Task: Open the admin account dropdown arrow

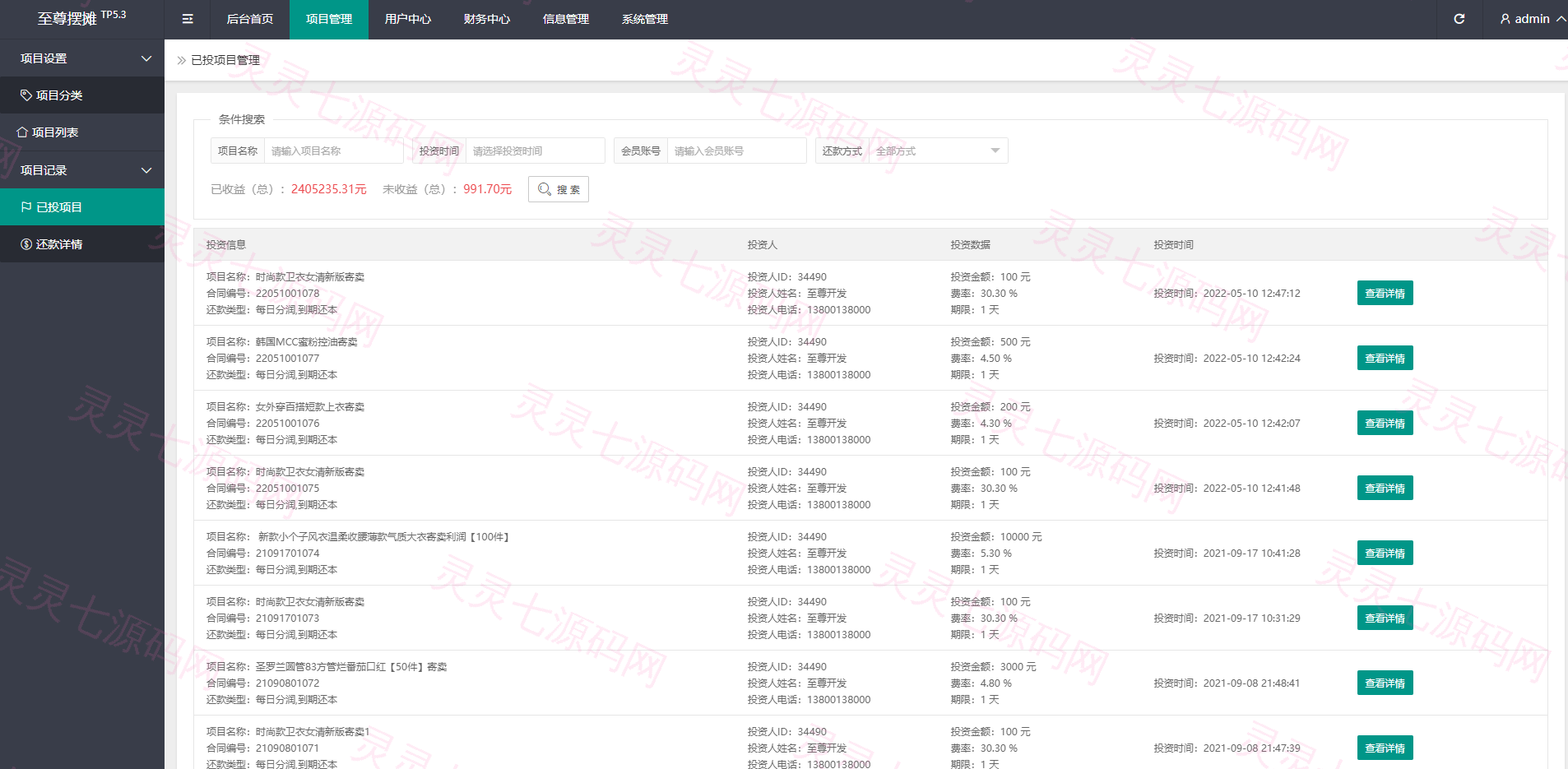Action: tap(1561, 19)
